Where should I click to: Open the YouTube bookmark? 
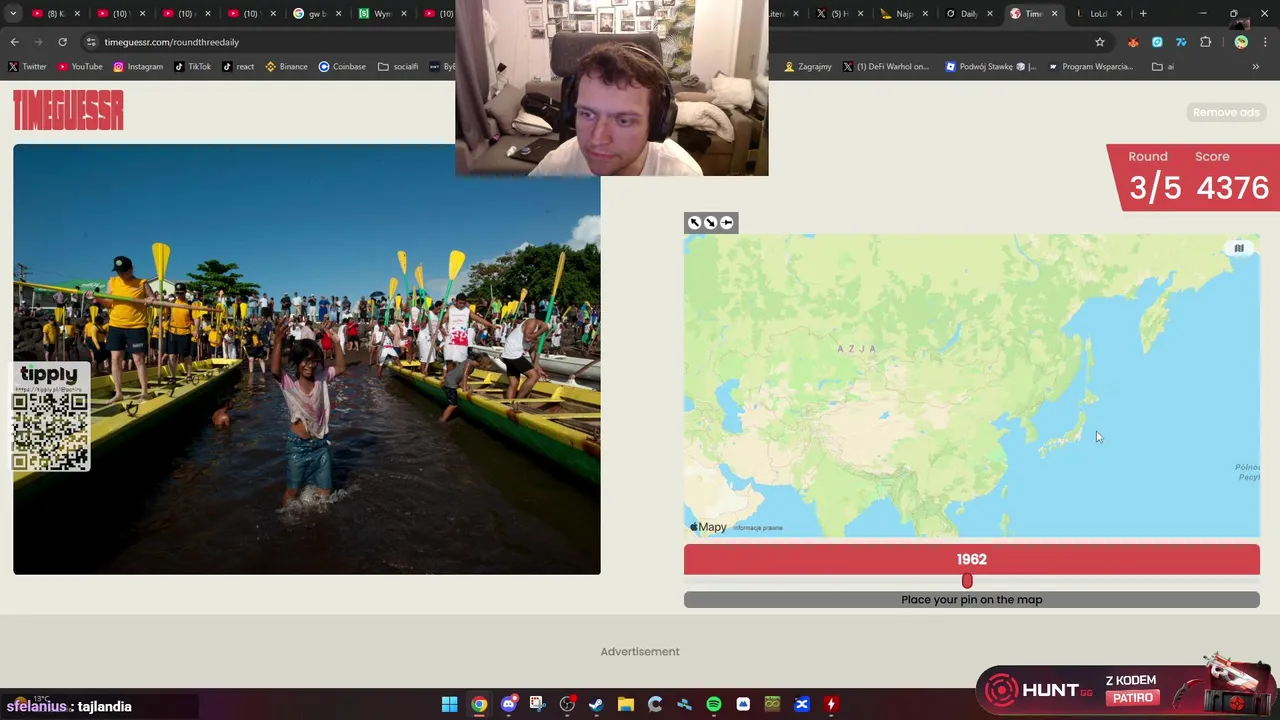(80, 66)
